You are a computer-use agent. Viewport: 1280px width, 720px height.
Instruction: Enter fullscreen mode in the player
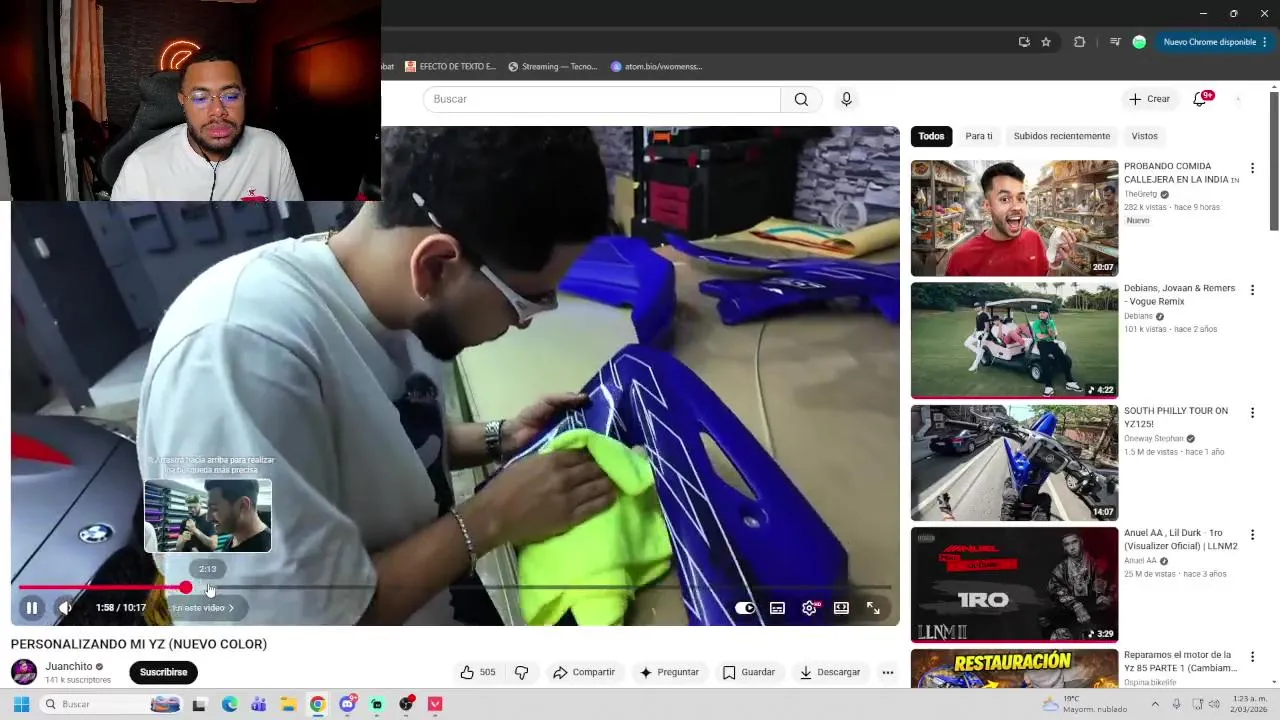click(x=873, y=608)
